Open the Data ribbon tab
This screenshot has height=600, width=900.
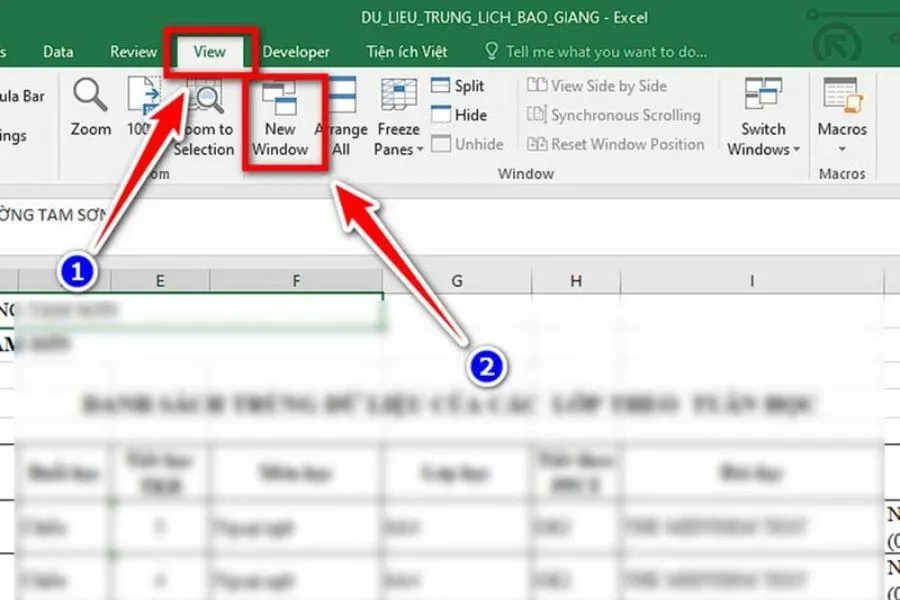tap(58, 52)
